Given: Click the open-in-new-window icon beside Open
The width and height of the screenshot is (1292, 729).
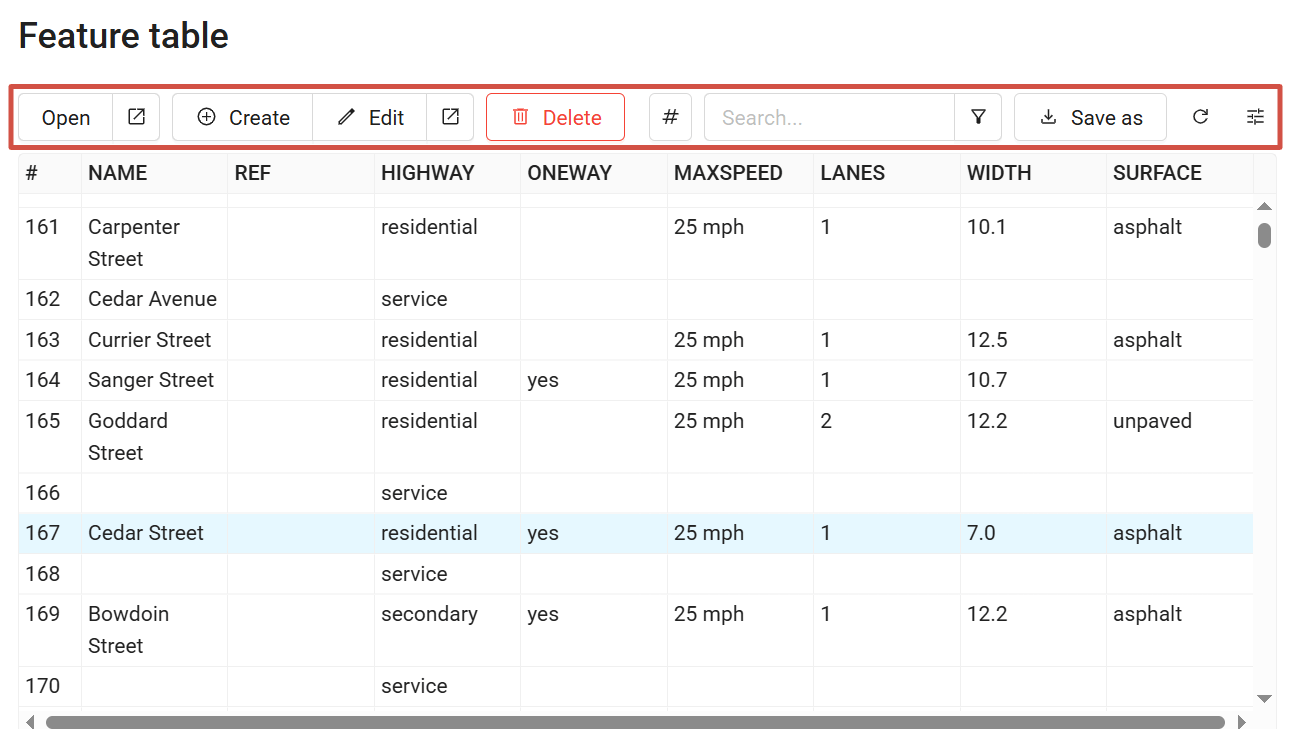Looking at the screenshot, I should click(136, 117).
